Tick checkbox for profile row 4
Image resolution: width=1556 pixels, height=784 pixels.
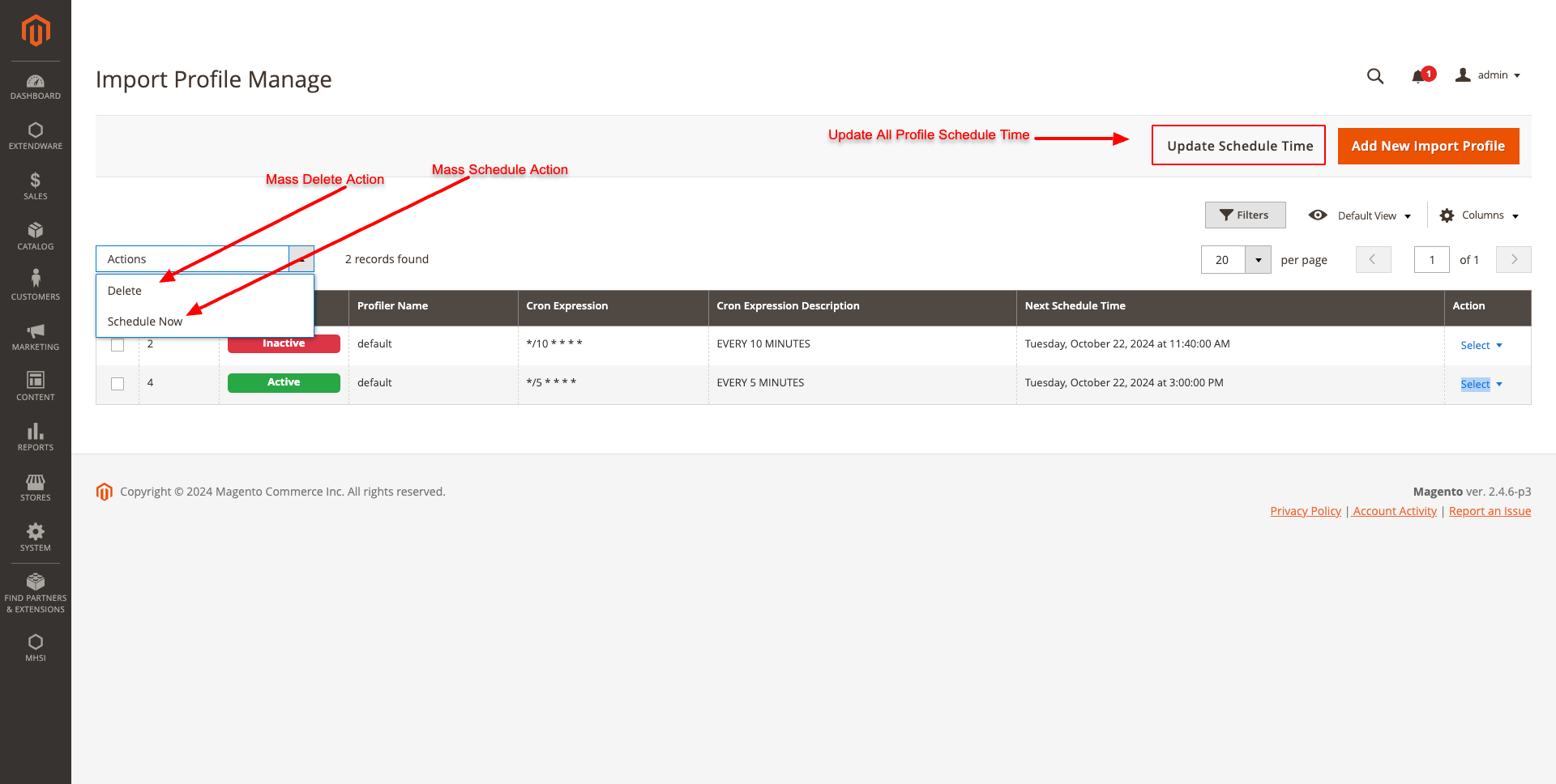[118, 384]
